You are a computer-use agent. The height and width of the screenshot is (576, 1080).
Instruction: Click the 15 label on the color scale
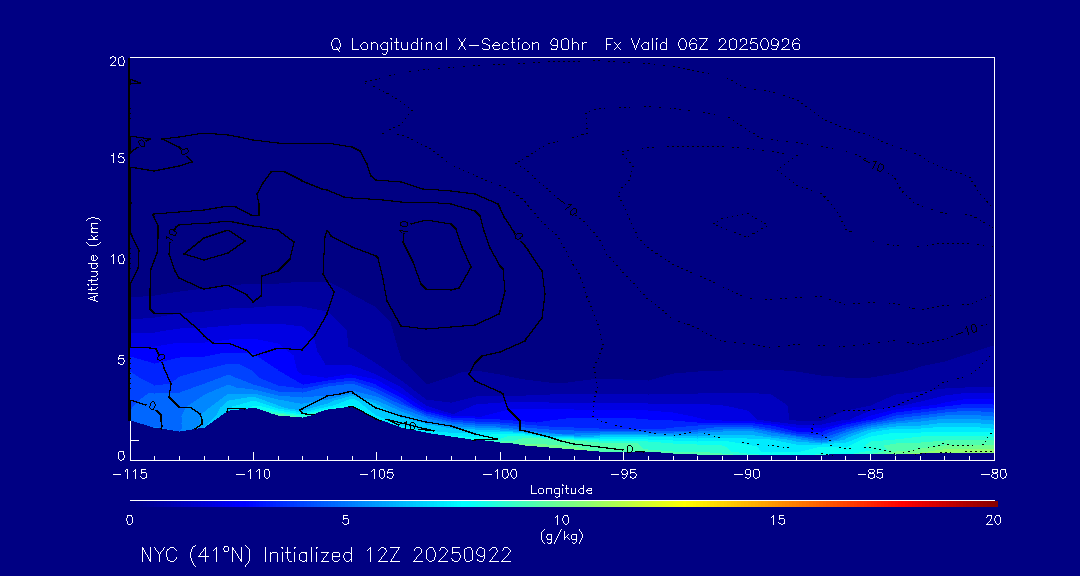click(x=777, y=520)
